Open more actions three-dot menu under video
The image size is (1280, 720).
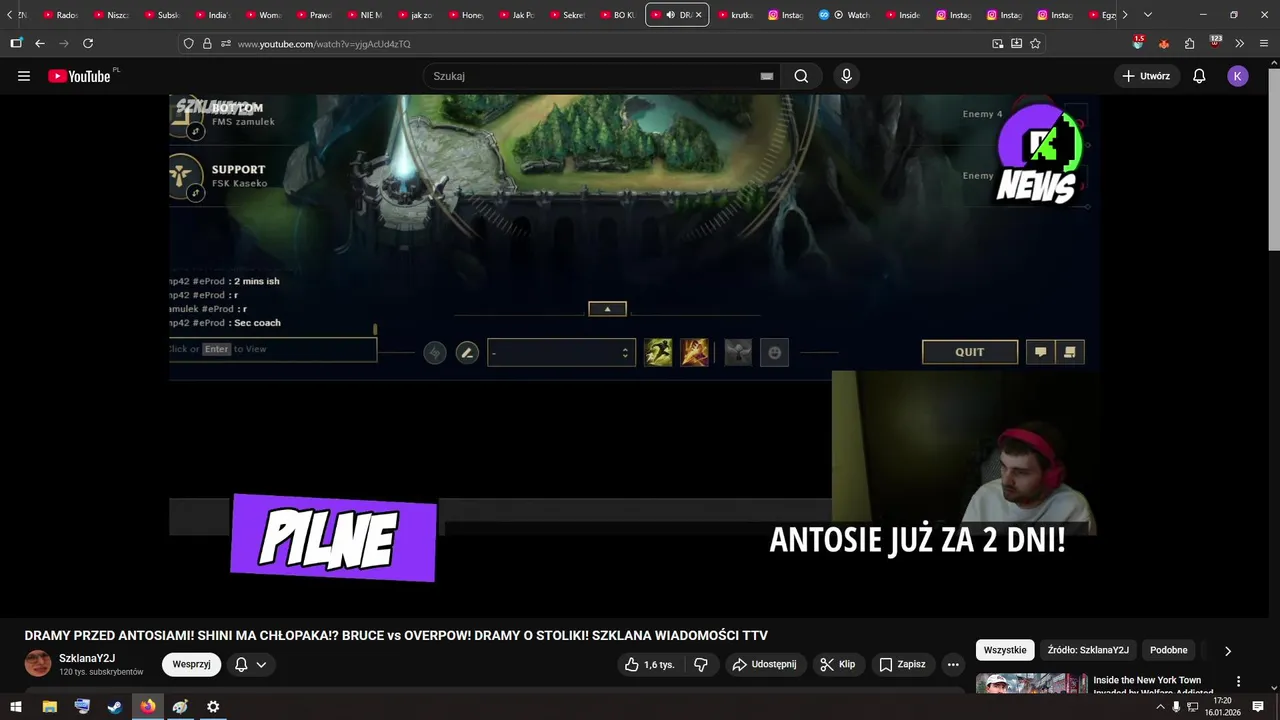[x=953, y=664]
